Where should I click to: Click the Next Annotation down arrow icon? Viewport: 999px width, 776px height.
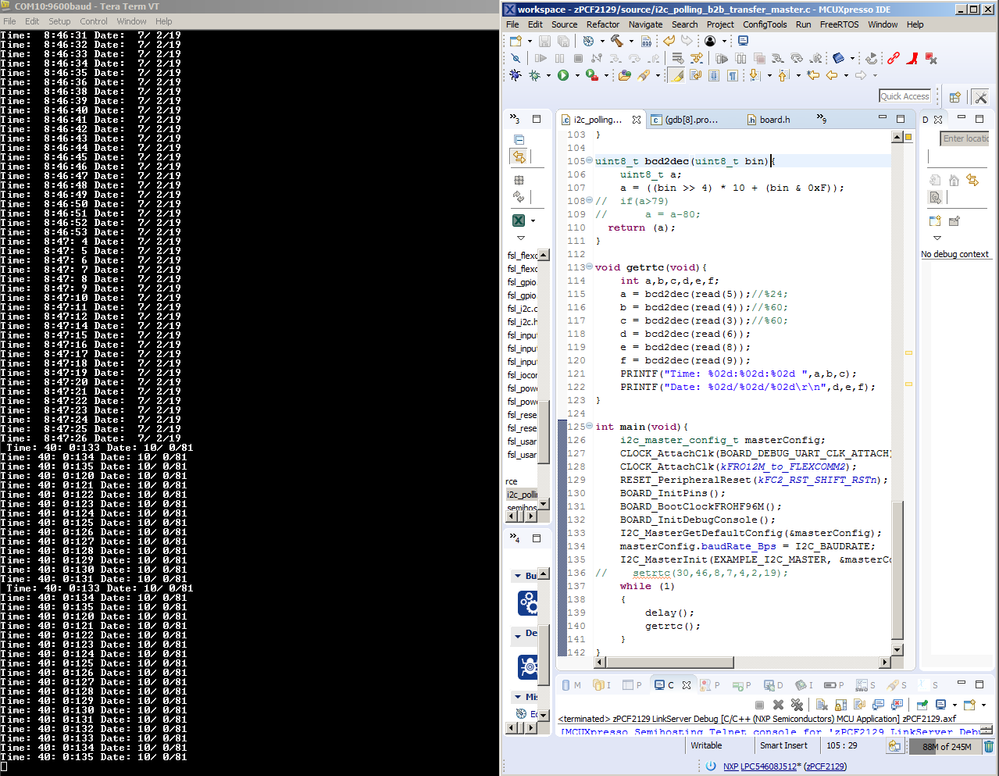tap(754, 75)
